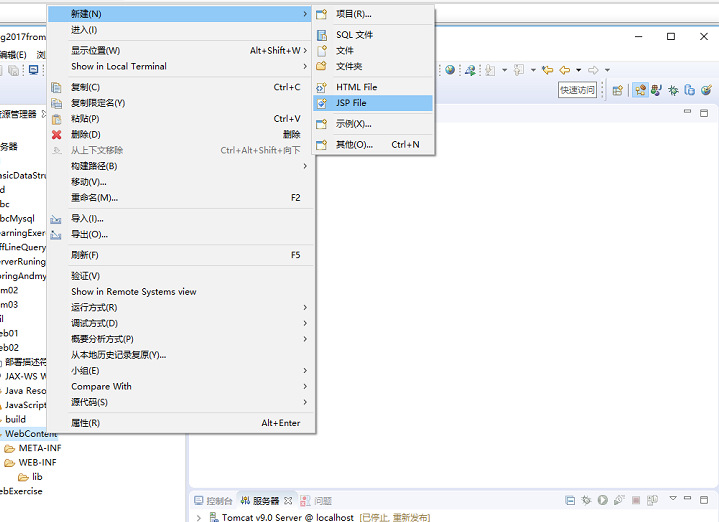Click the META-INF folder
This screenshot has height=522, width=719.
[x=33, y=448]
